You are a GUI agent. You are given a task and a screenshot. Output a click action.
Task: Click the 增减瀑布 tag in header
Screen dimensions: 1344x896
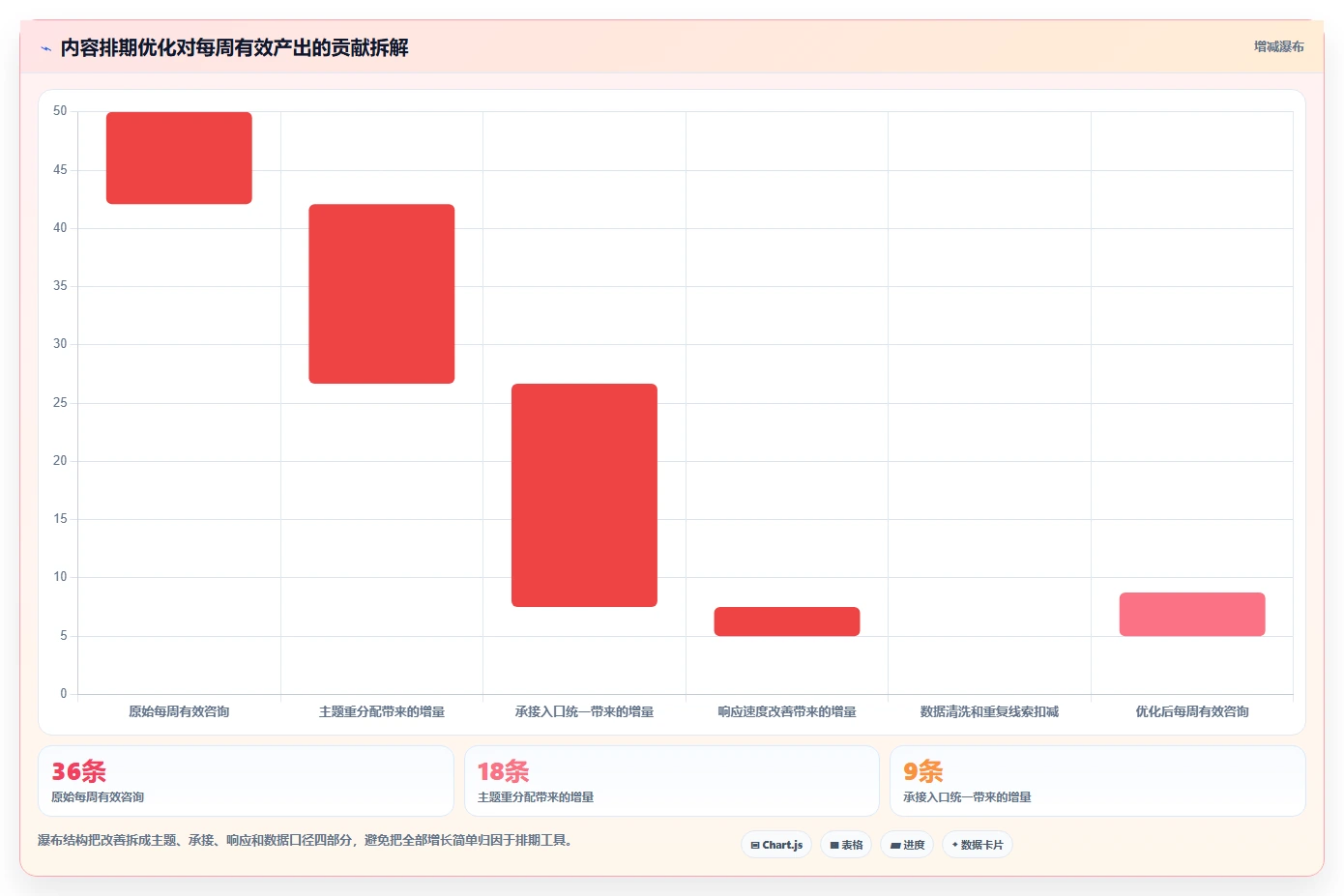point(1278,46)
